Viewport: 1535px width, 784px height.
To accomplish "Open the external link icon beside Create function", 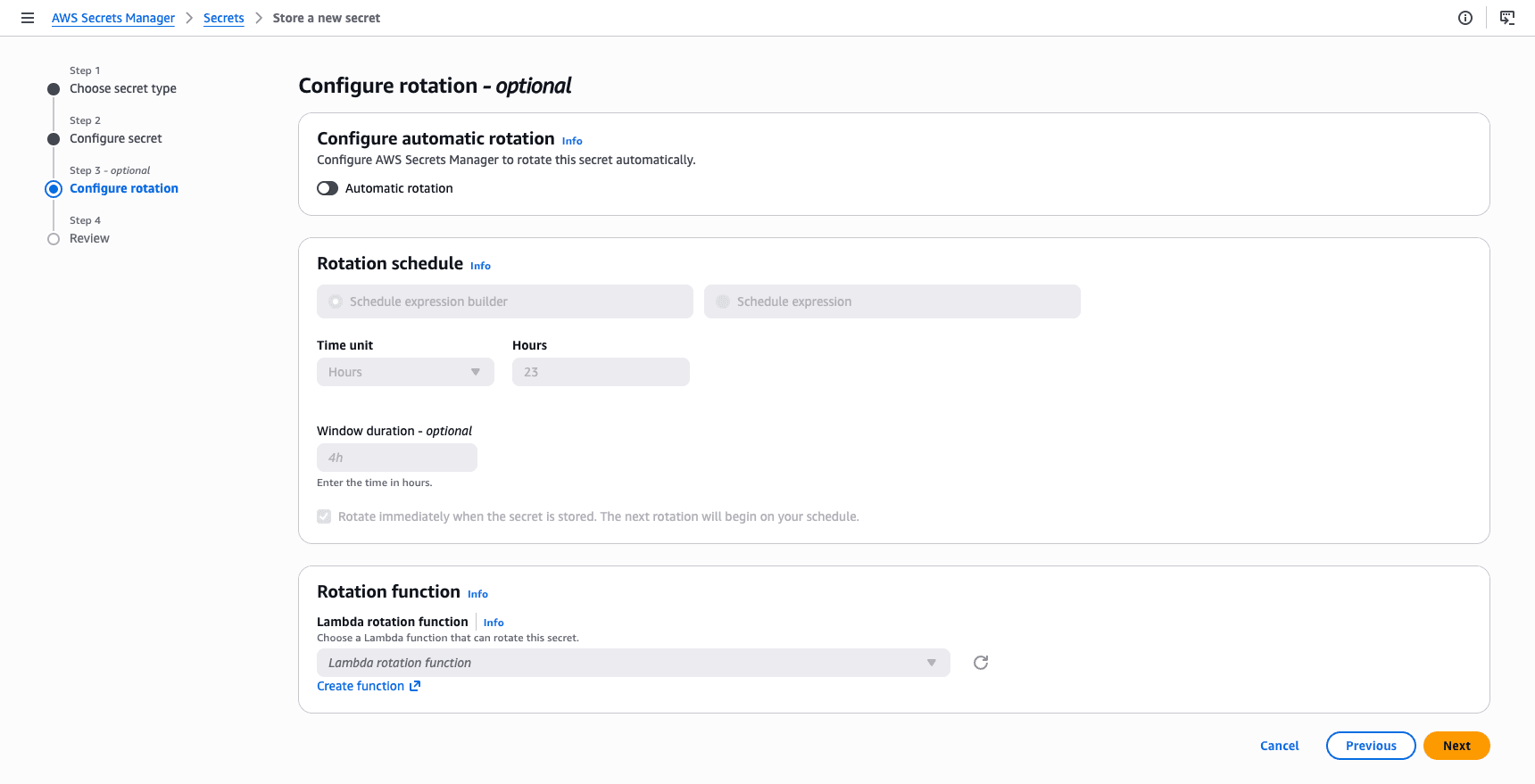I will (415, 686).
